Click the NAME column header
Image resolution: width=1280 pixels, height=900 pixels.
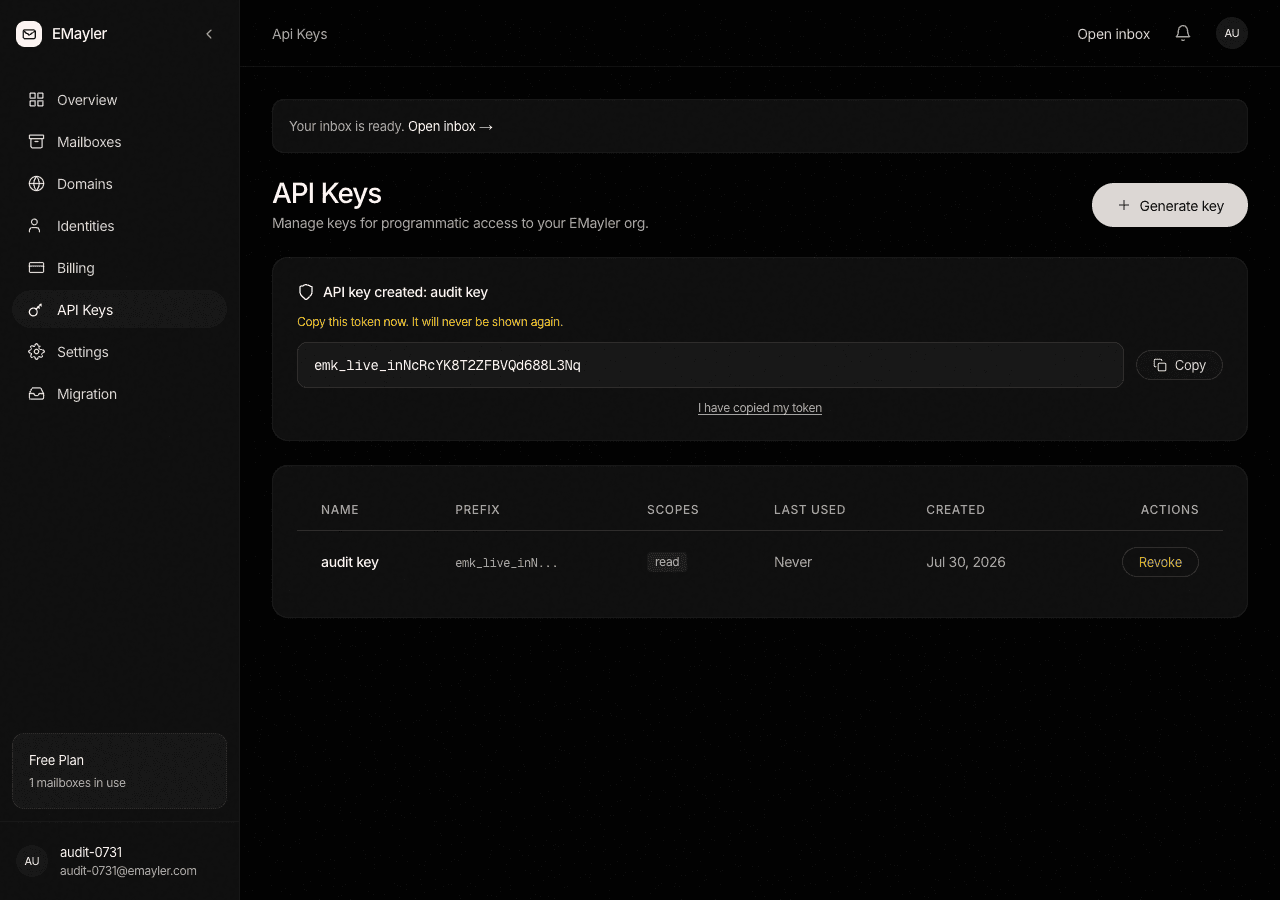pos(340,510)
